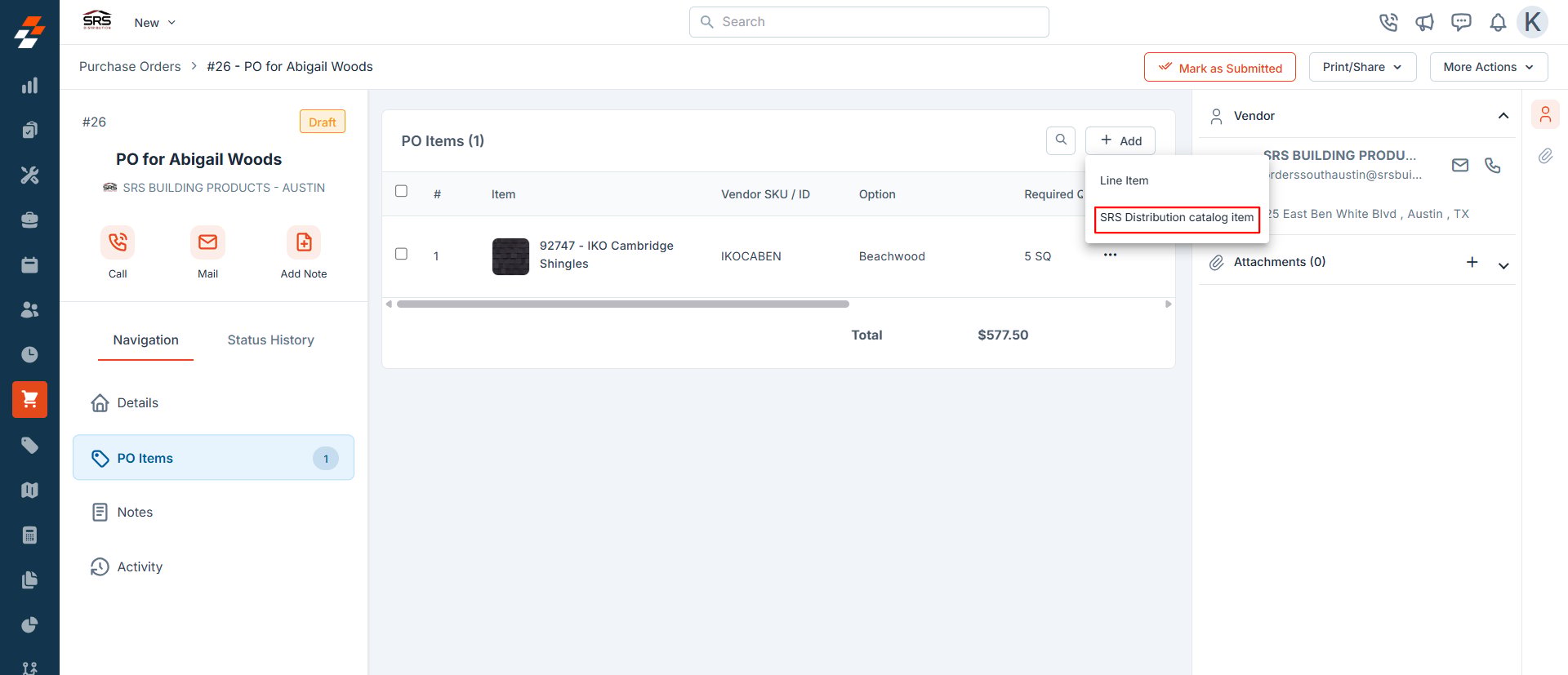Choose SRS Distribution catalog item
The width and height of the screenshot is (1568, 675).
[x=1177, y=218]
